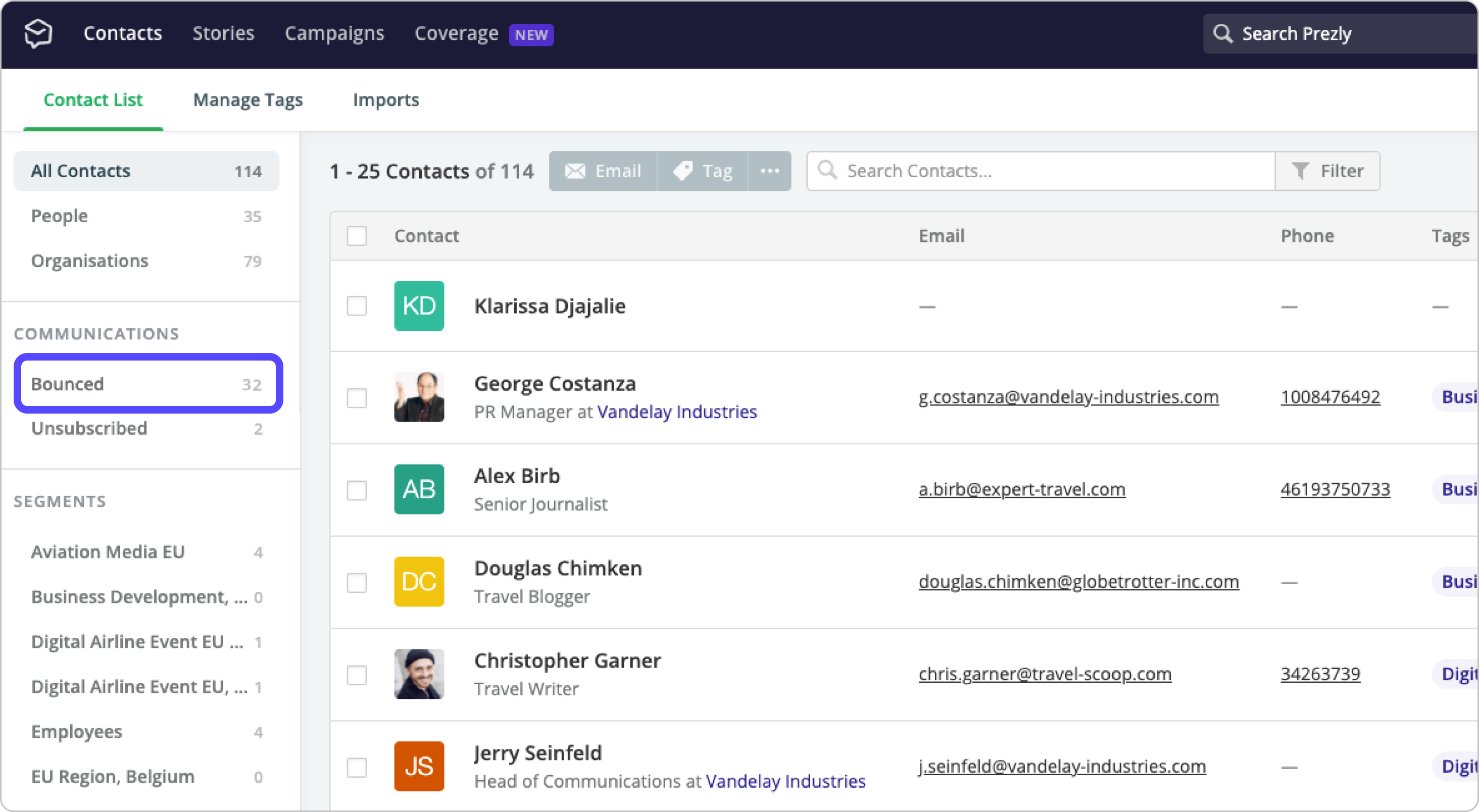This screenshot has width=1479, height=812.
Task: Click phone number 1008476492
Action: [x=1330, y=397]
